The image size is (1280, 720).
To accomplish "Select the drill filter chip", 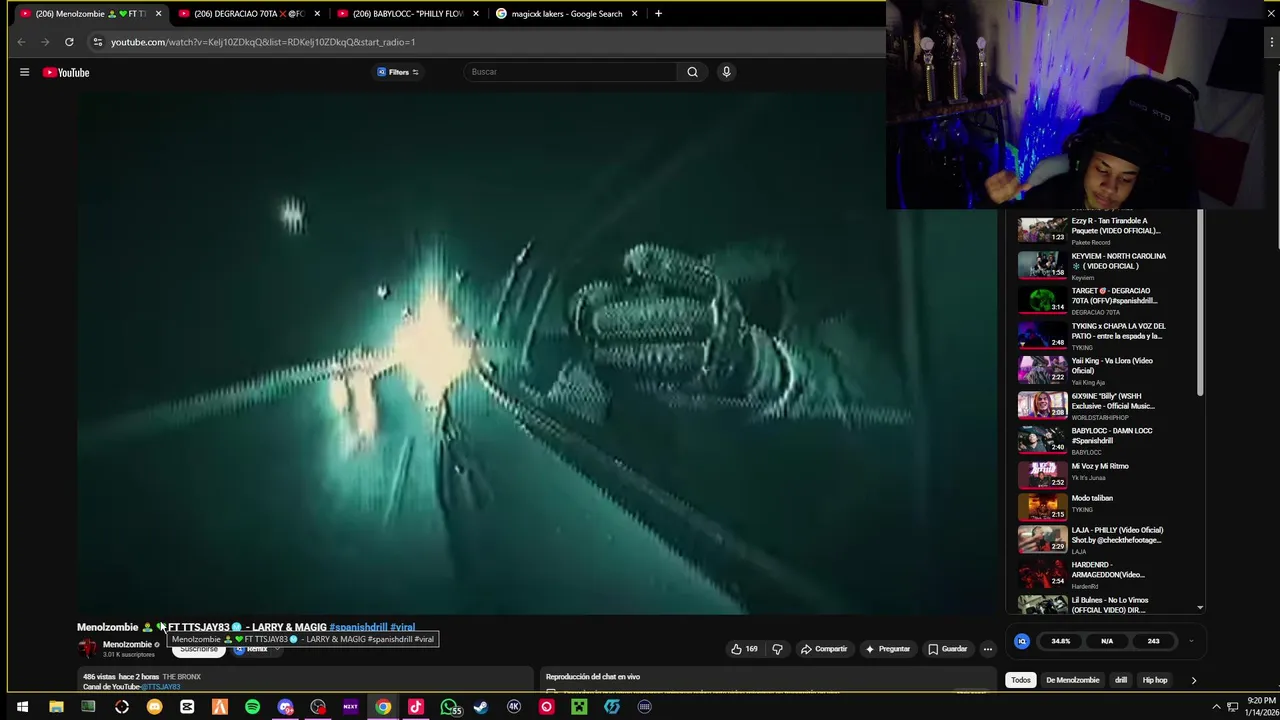I will [1121, 680].
